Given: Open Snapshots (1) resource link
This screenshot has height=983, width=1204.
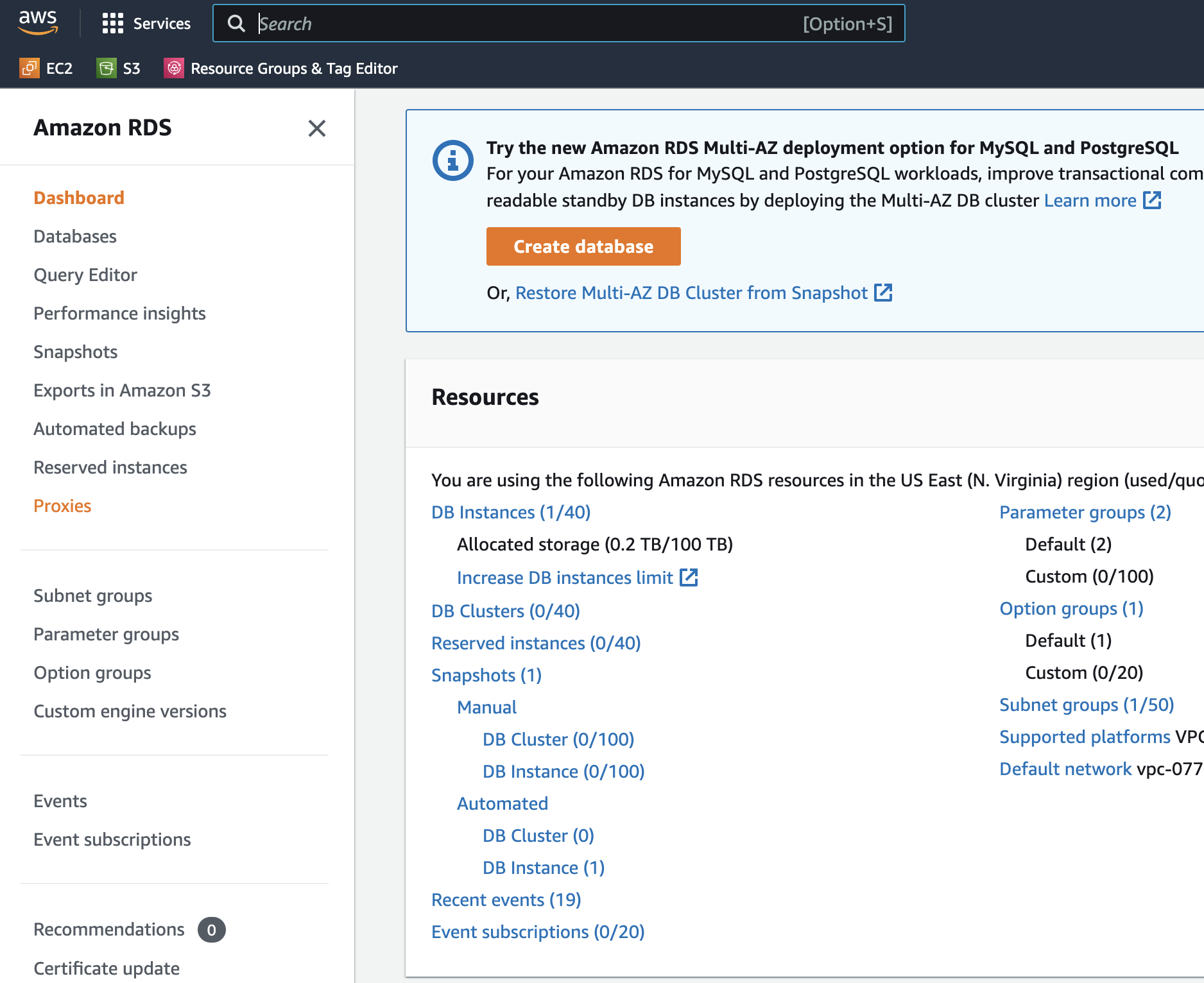Looking at the screenshot, I should click(486, 675).
